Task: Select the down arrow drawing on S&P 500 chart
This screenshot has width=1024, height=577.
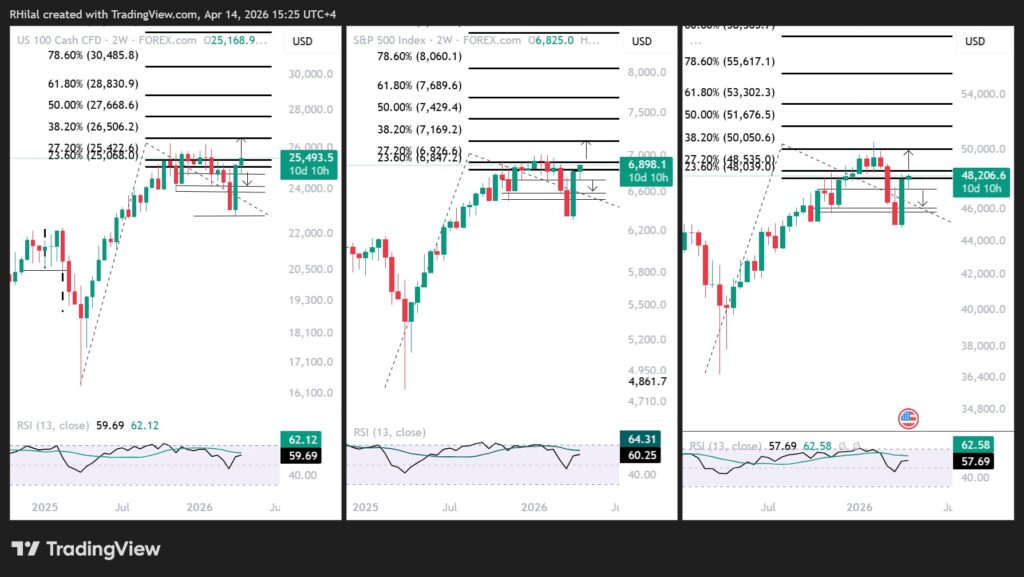Action: 592,185
